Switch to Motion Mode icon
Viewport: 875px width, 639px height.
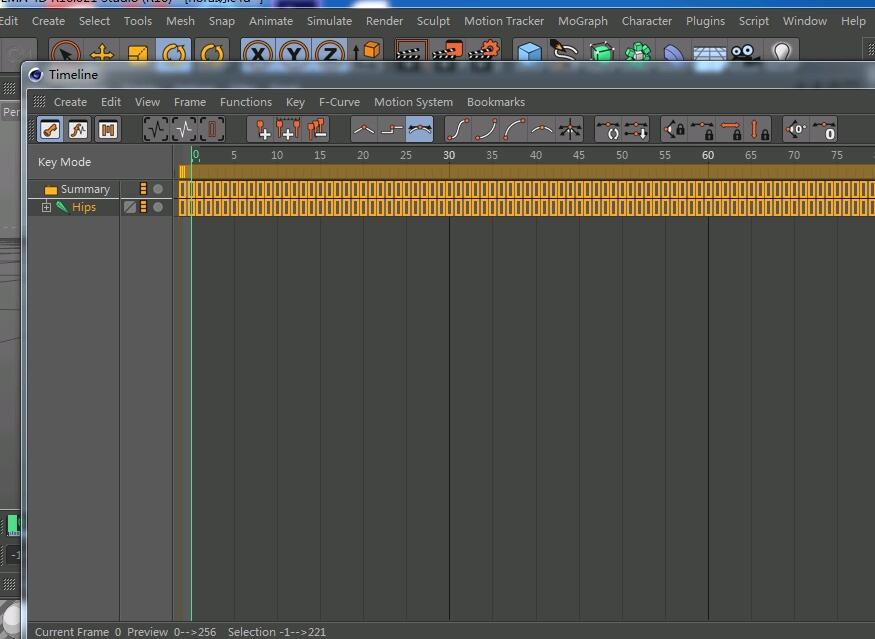[x=107, y=130]
